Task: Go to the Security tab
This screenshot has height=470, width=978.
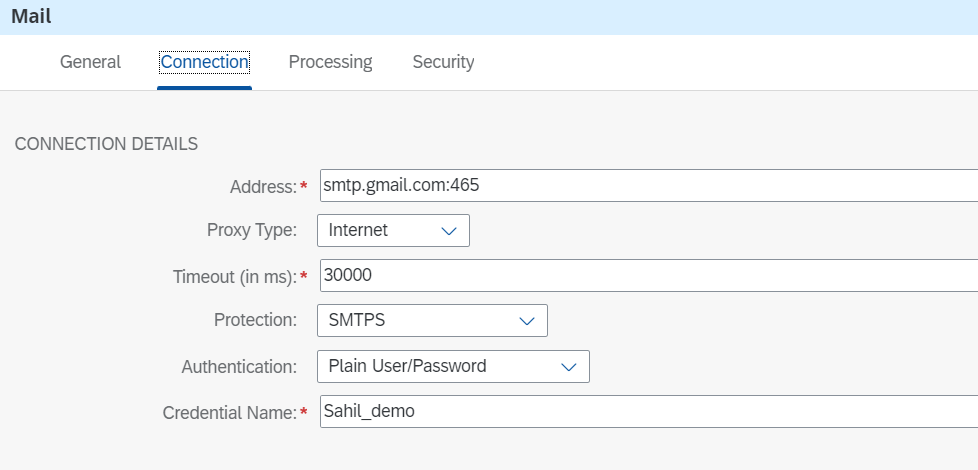Action: point(443,62)
